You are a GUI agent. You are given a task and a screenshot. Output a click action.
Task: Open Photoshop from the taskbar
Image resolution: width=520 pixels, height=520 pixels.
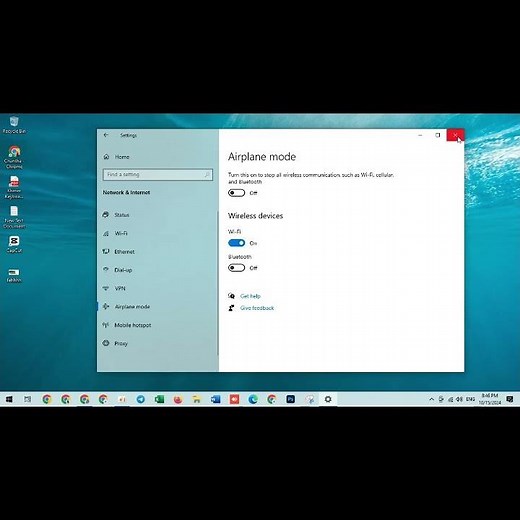click(290, 399)
